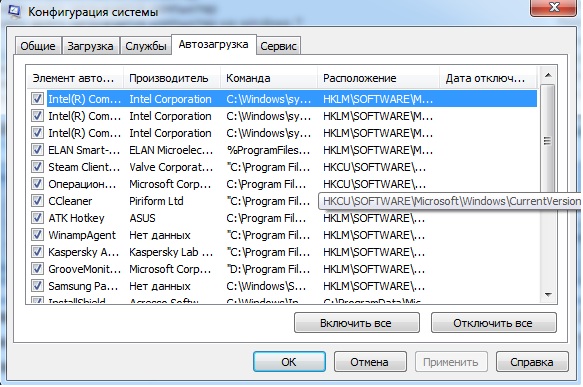583x387 pixels.
Task: Select the Samsung Pa... entry name
Action: pyautogui.click(x=83, y=286)
